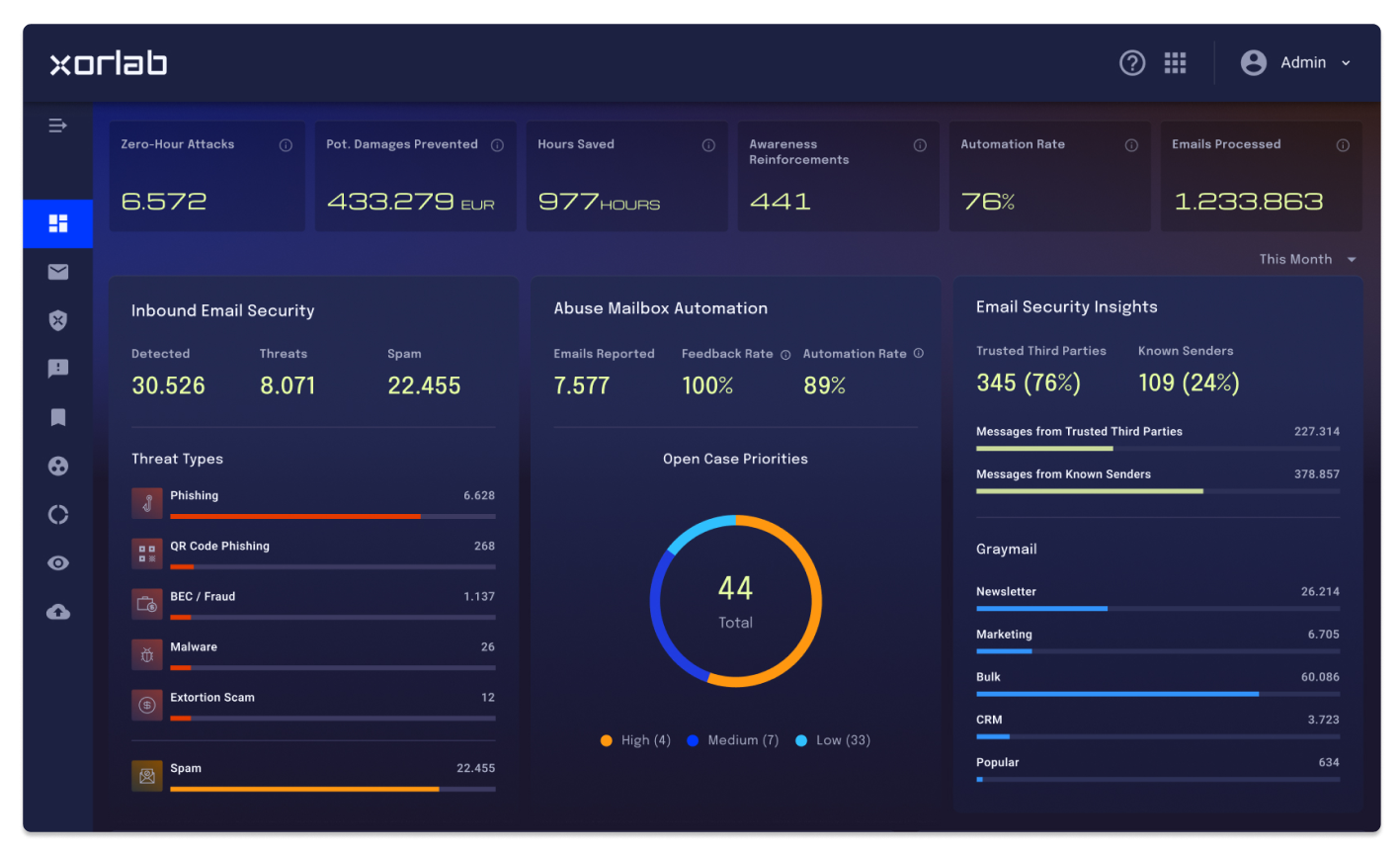Click the CRM graymail row label
1400x854 pixels.
tap(989, 720)
